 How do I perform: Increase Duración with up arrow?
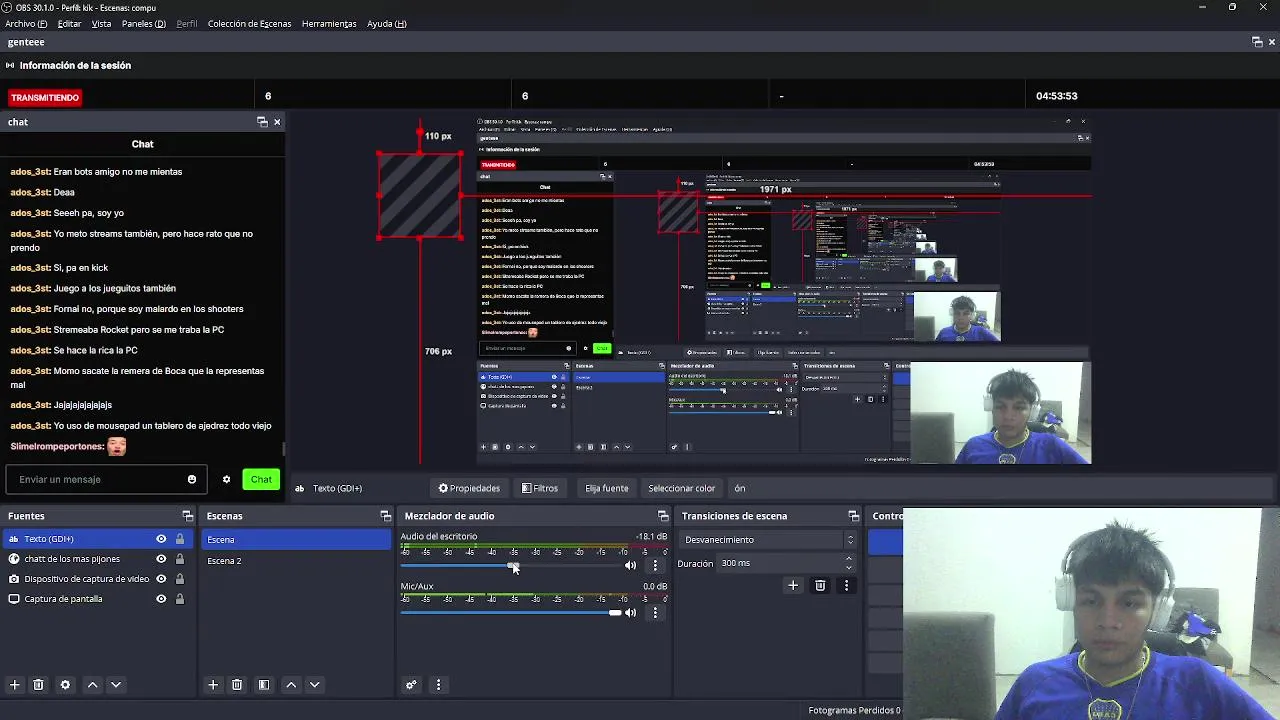[849, 559]
